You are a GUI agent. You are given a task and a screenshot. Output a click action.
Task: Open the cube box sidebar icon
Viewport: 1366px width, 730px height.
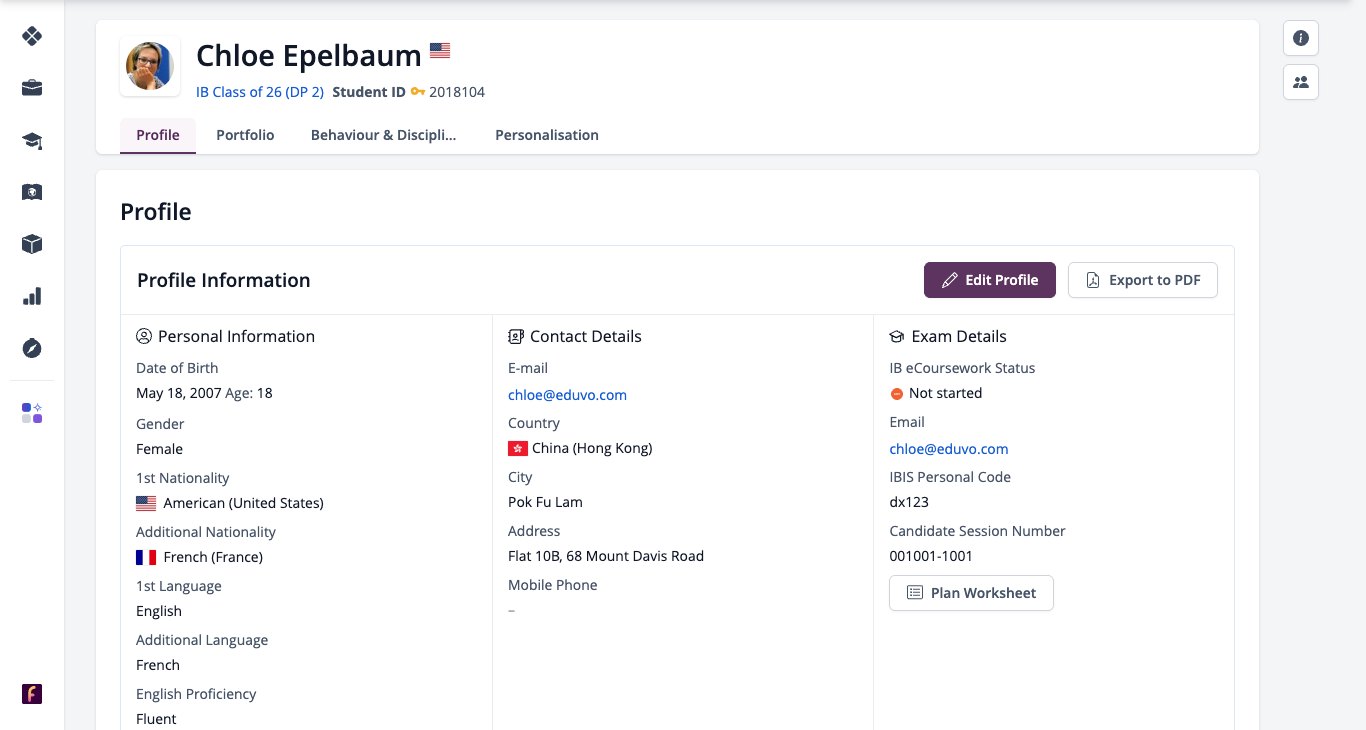pyautogui.click(x=32, y=244)
